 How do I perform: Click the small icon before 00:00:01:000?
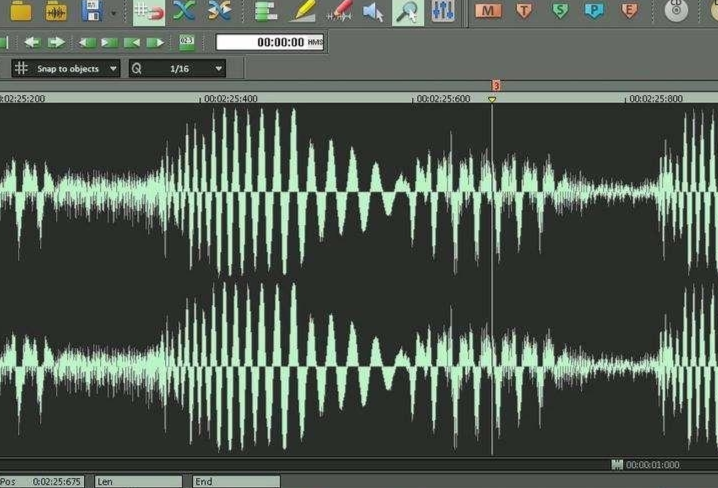coord(617,465)
